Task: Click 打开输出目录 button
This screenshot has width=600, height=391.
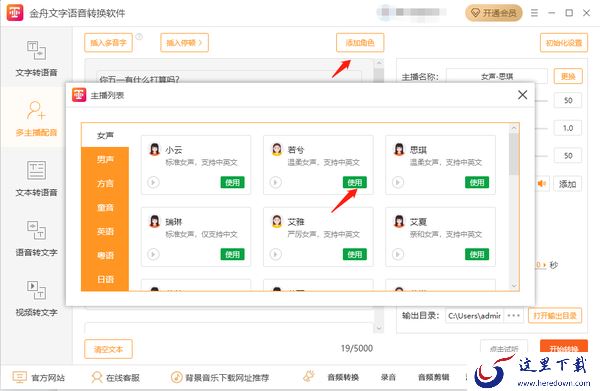Action: pyautogui.click(x=555, y=316)
